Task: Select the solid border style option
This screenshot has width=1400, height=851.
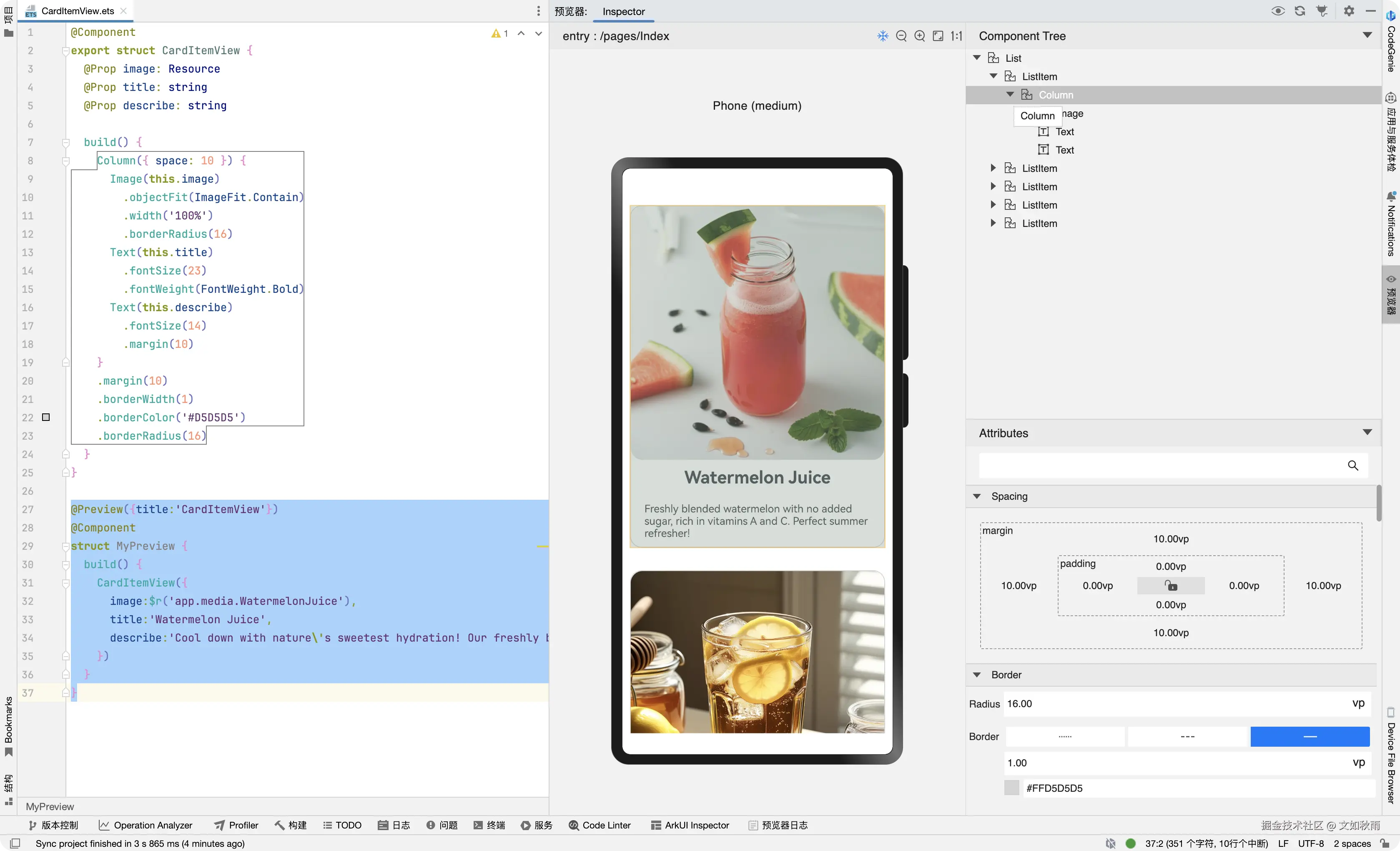Action: [x=1310, y=736]
